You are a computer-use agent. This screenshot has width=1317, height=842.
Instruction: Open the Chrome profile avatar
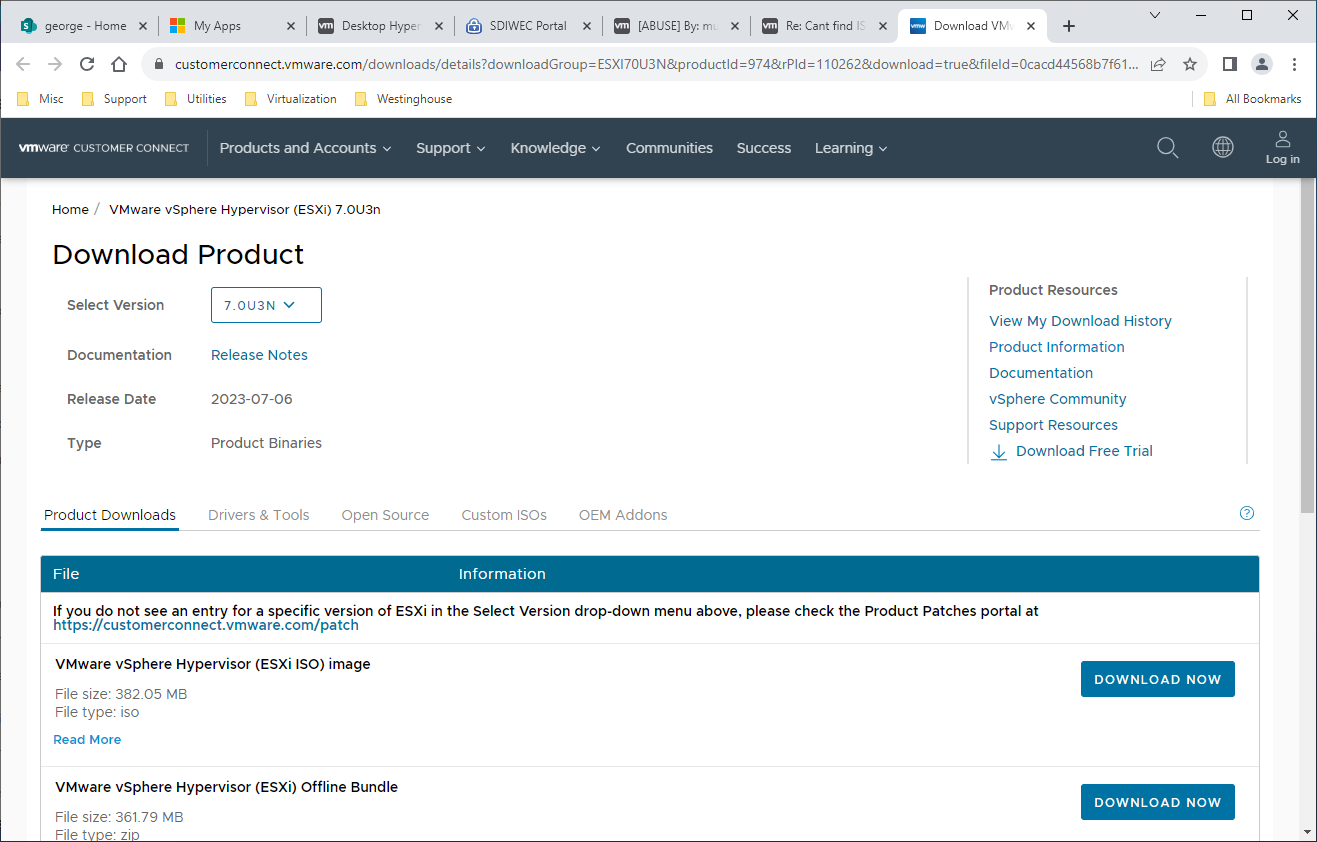point(1262,64)
